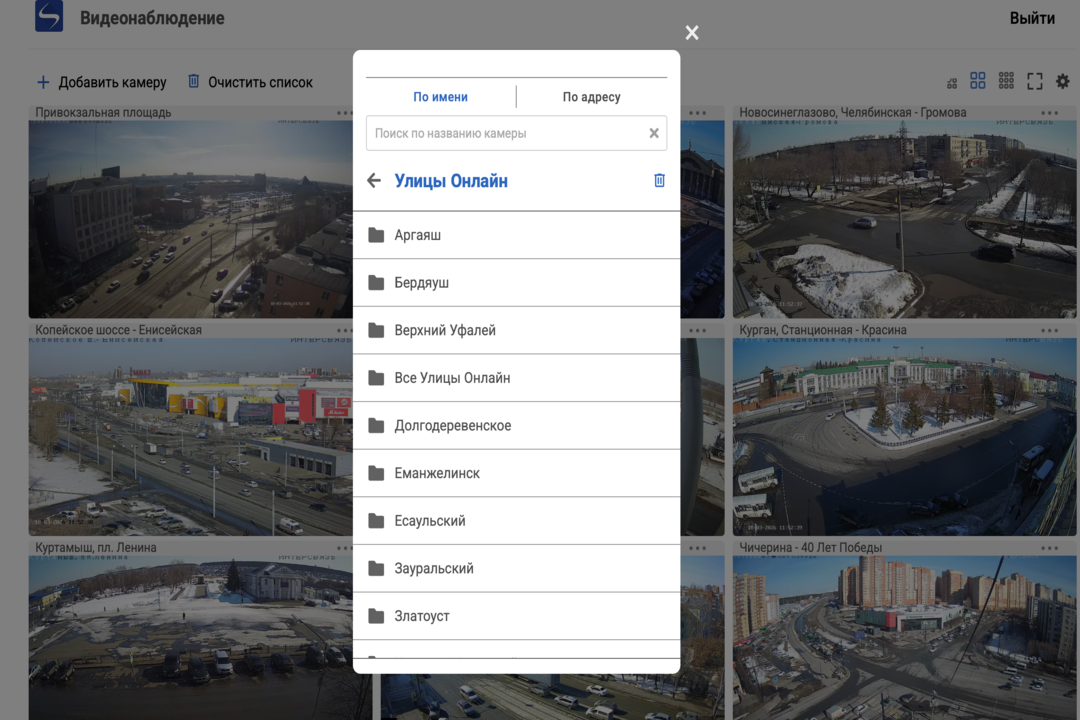Switch to the По имени tab
The image size is (1080, 720).
(x=440, y=97)
